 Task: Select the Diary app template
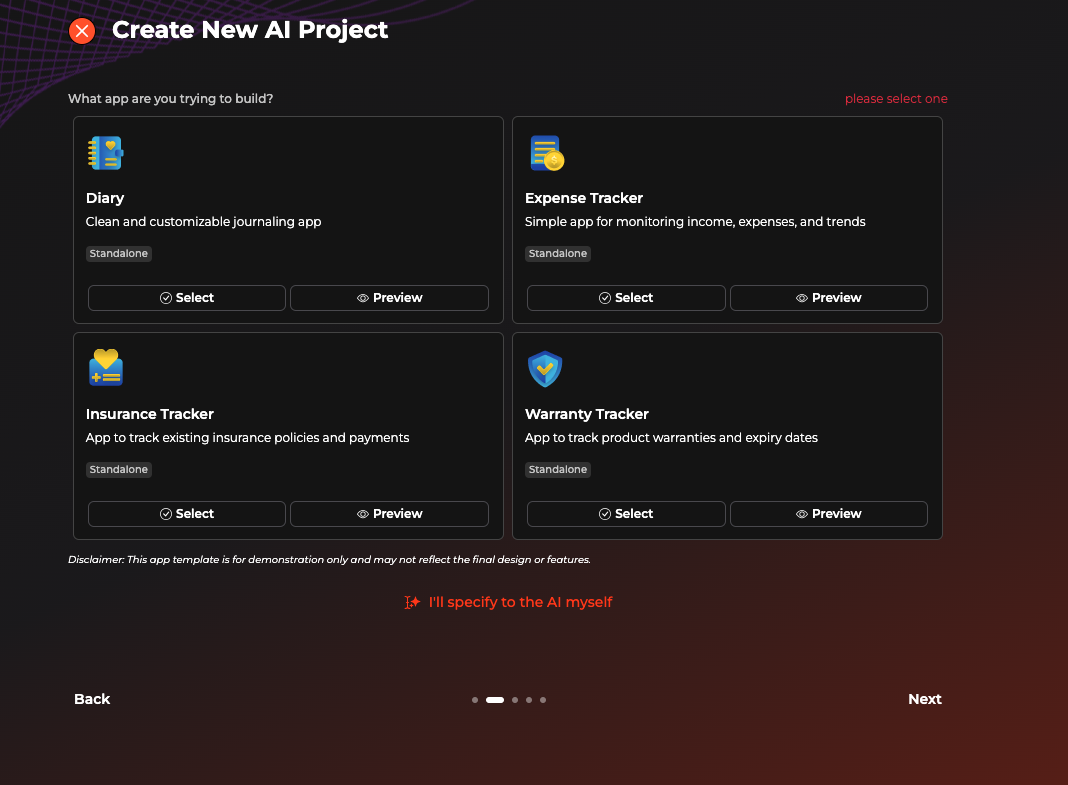tap(187, 298)
